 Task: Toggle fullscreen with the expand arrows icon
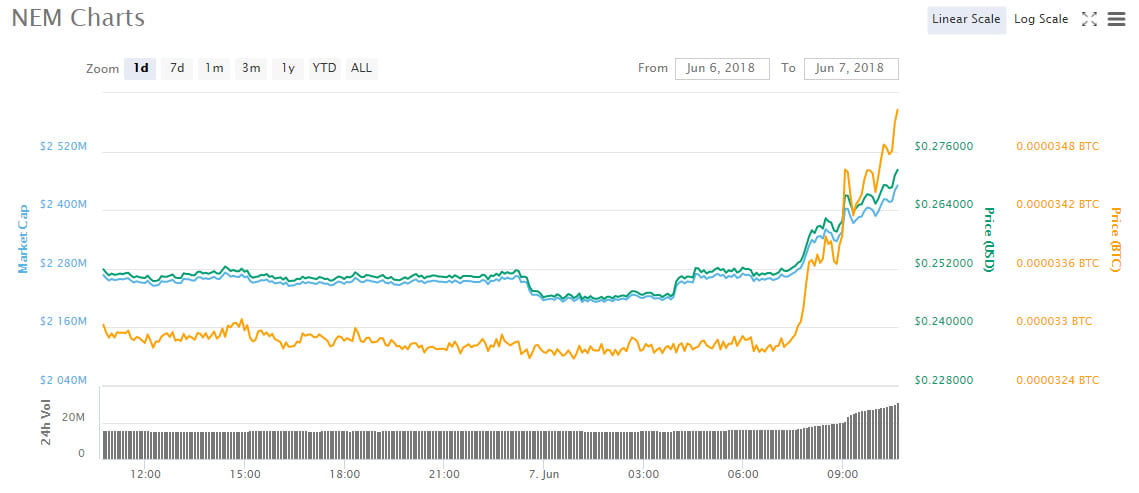point(1089,20)
